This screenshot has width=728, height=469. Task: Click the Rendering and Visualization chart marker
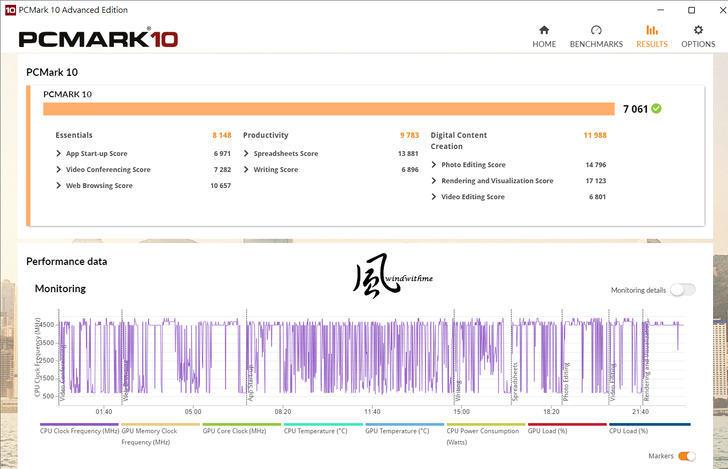tap(646, 360)
